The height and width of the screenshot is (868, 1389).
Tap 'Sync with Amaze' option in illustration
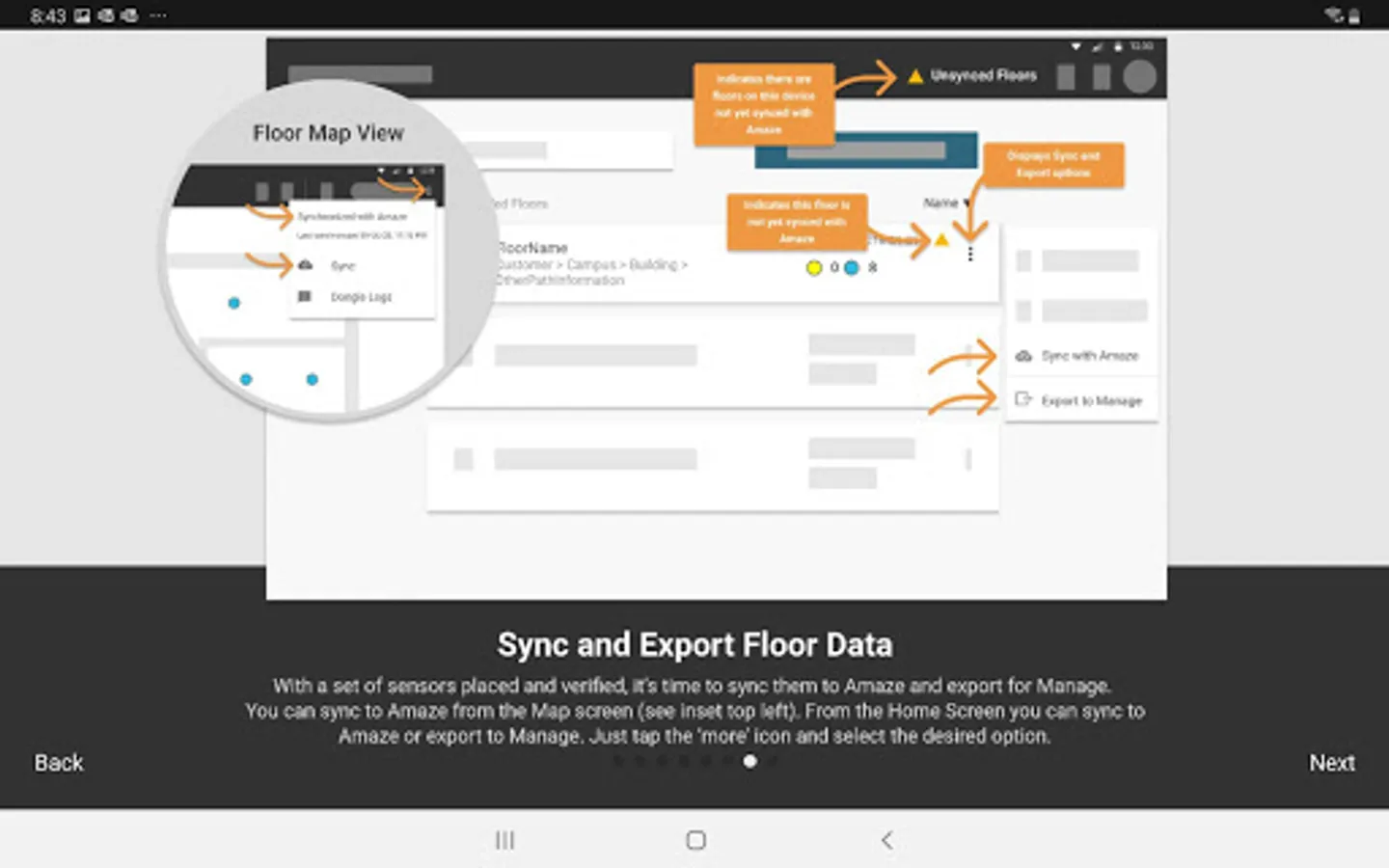[x=1079, y=356]
